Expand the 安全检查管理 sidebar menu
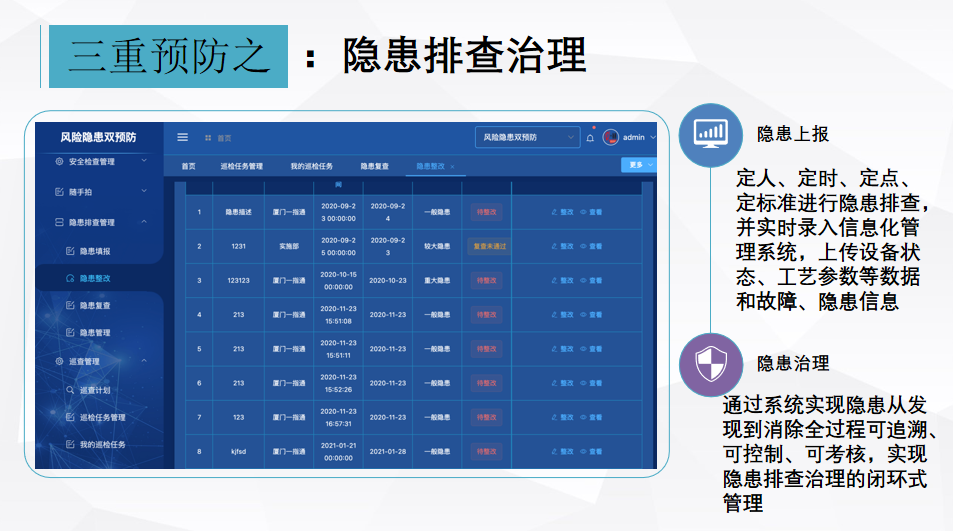 click(101, 161)
